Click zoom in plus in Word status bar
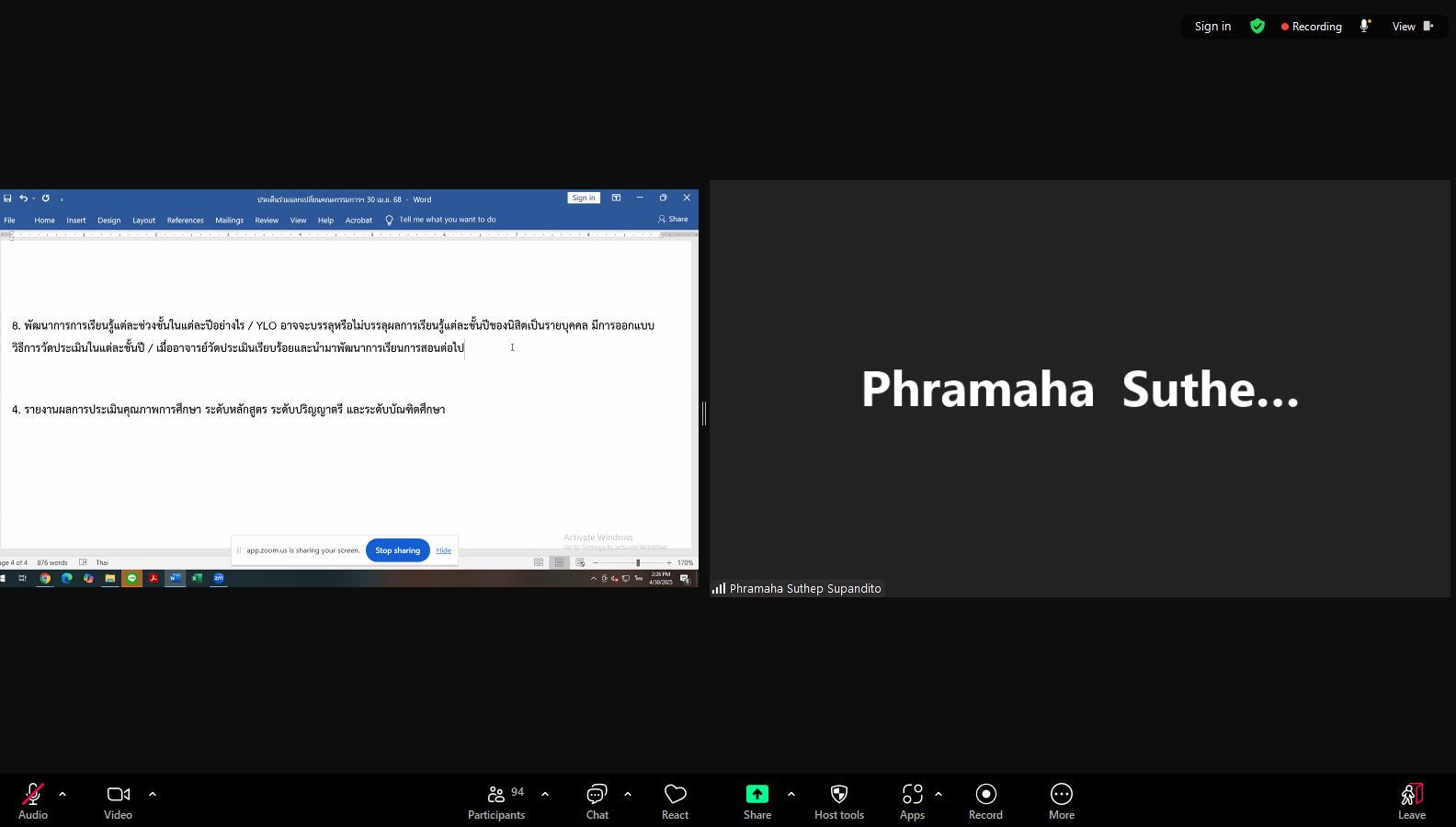 point(669,562)
